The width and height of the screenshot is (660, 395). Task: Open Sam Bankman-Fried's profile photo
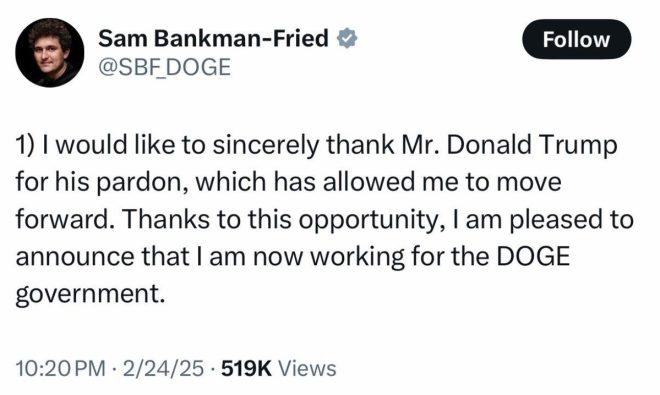point(49,53)
